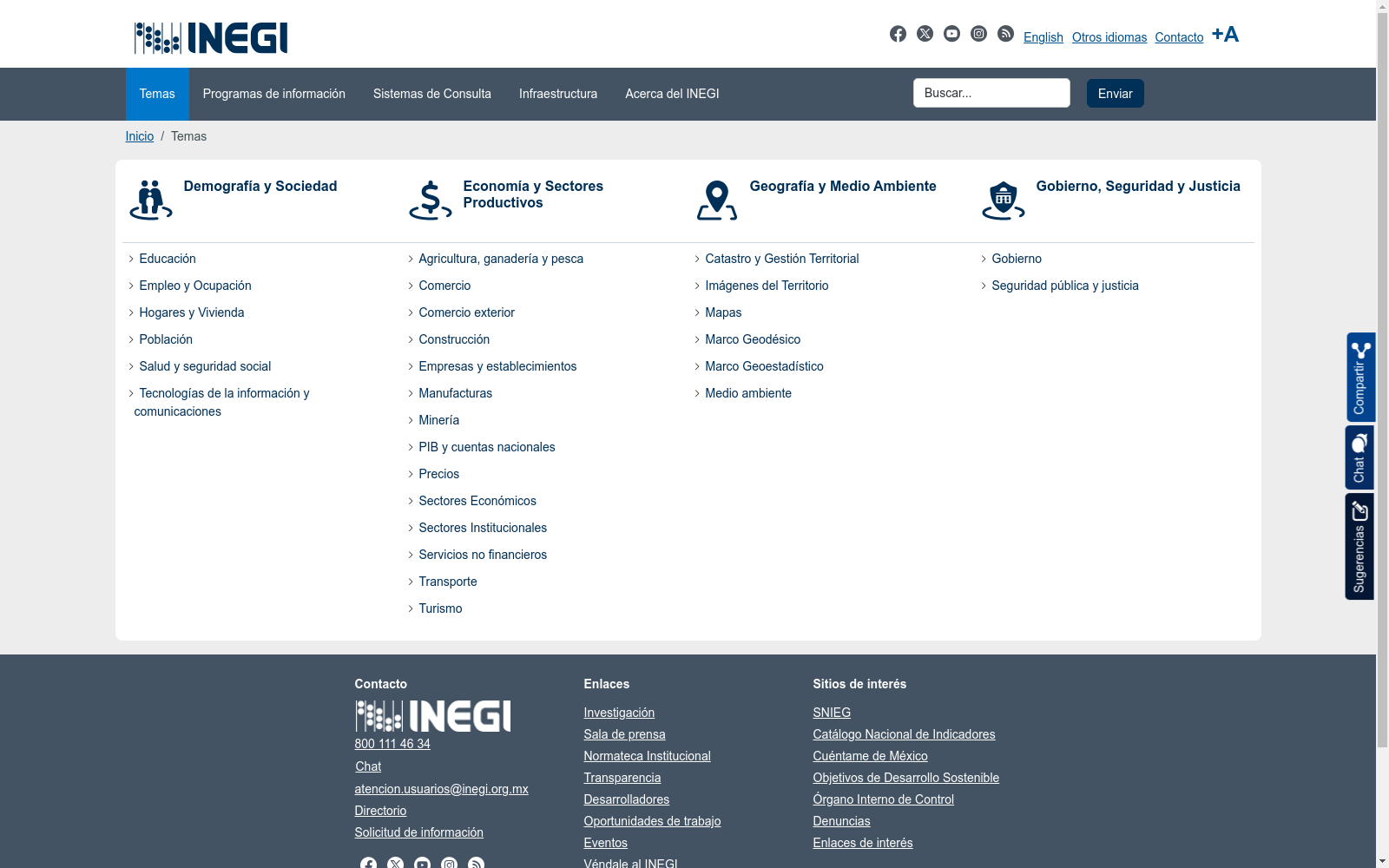Click the Geografía map pin icon
1389x868 pixels.
click(717, 200)
